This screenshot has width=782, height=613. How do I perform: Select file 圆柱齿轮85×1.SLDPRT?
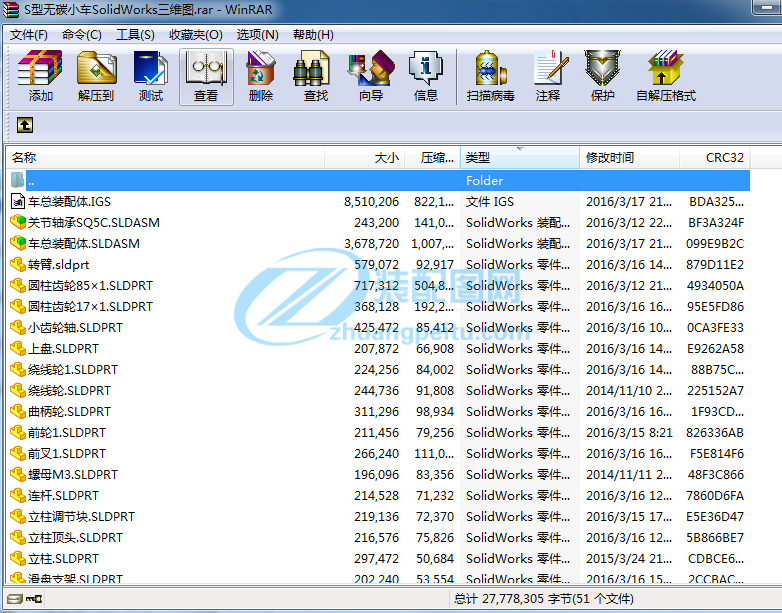point(90,285)
